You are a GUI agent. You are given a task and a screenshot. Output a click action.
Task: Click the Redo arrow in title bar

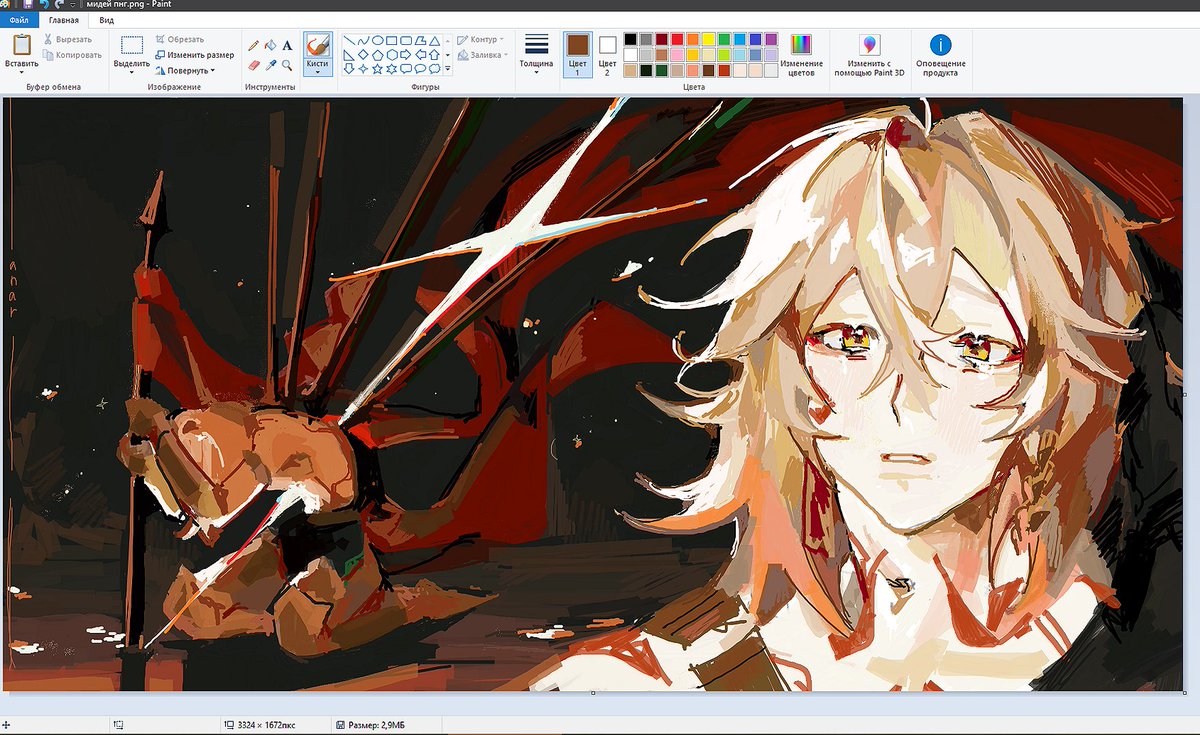tap(59, 5)
